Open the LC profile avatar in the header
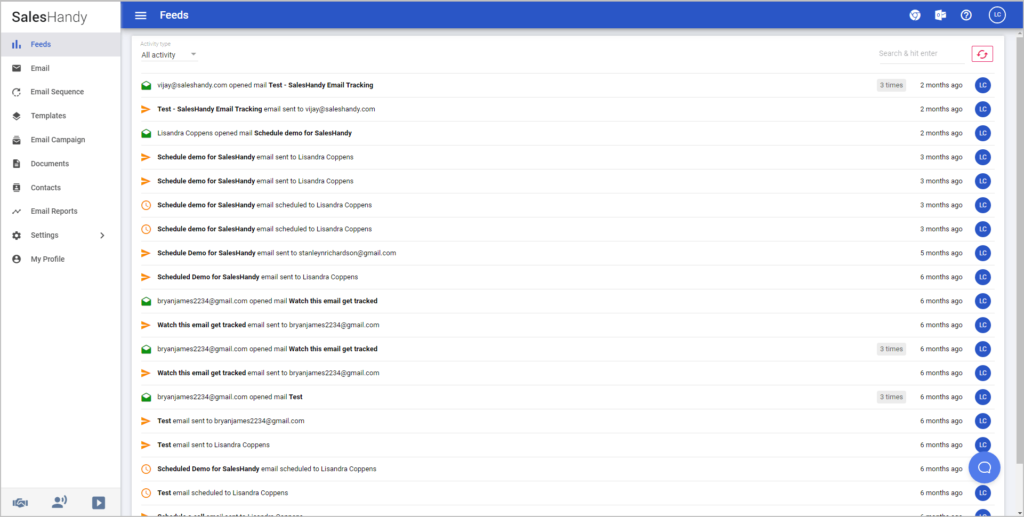Image resolution: width=1024 pixels, height=517 pixels. [x=996, y=15]
